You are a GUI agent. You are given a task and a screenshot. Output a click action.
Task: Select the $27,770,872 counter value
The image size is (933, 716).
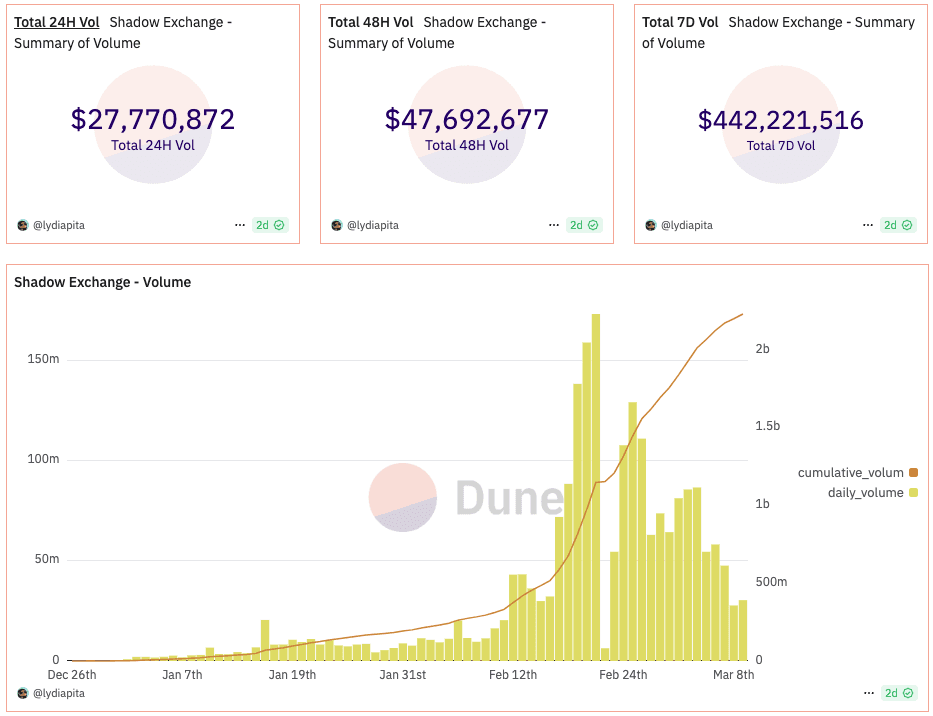[x=153, y=120]
